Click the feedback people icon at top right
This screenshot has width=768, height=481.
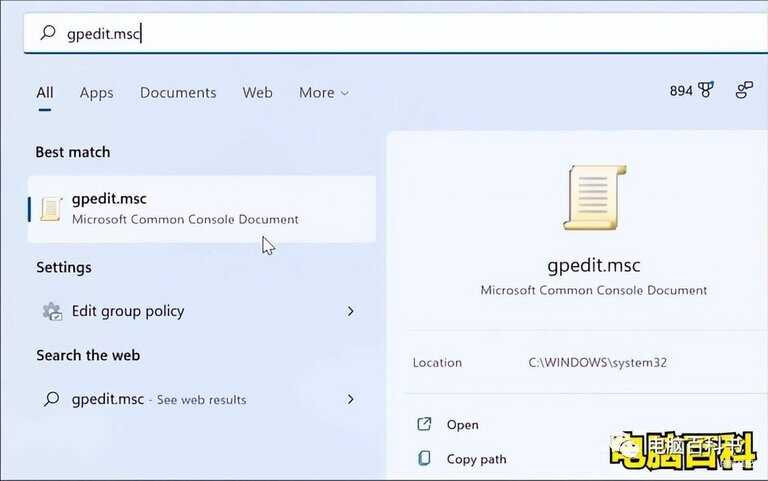click(x=744, y=90)
